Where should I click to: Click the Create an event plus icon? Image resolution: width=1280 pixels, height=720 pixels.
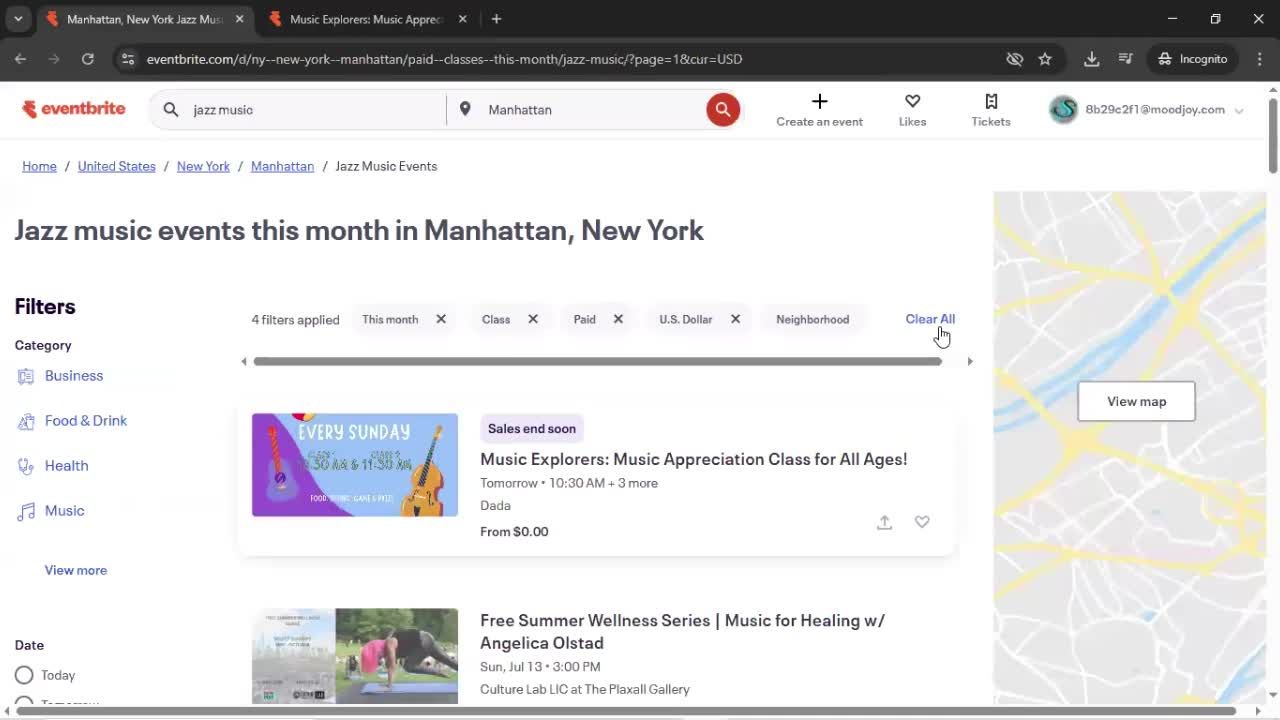[819, 101]
